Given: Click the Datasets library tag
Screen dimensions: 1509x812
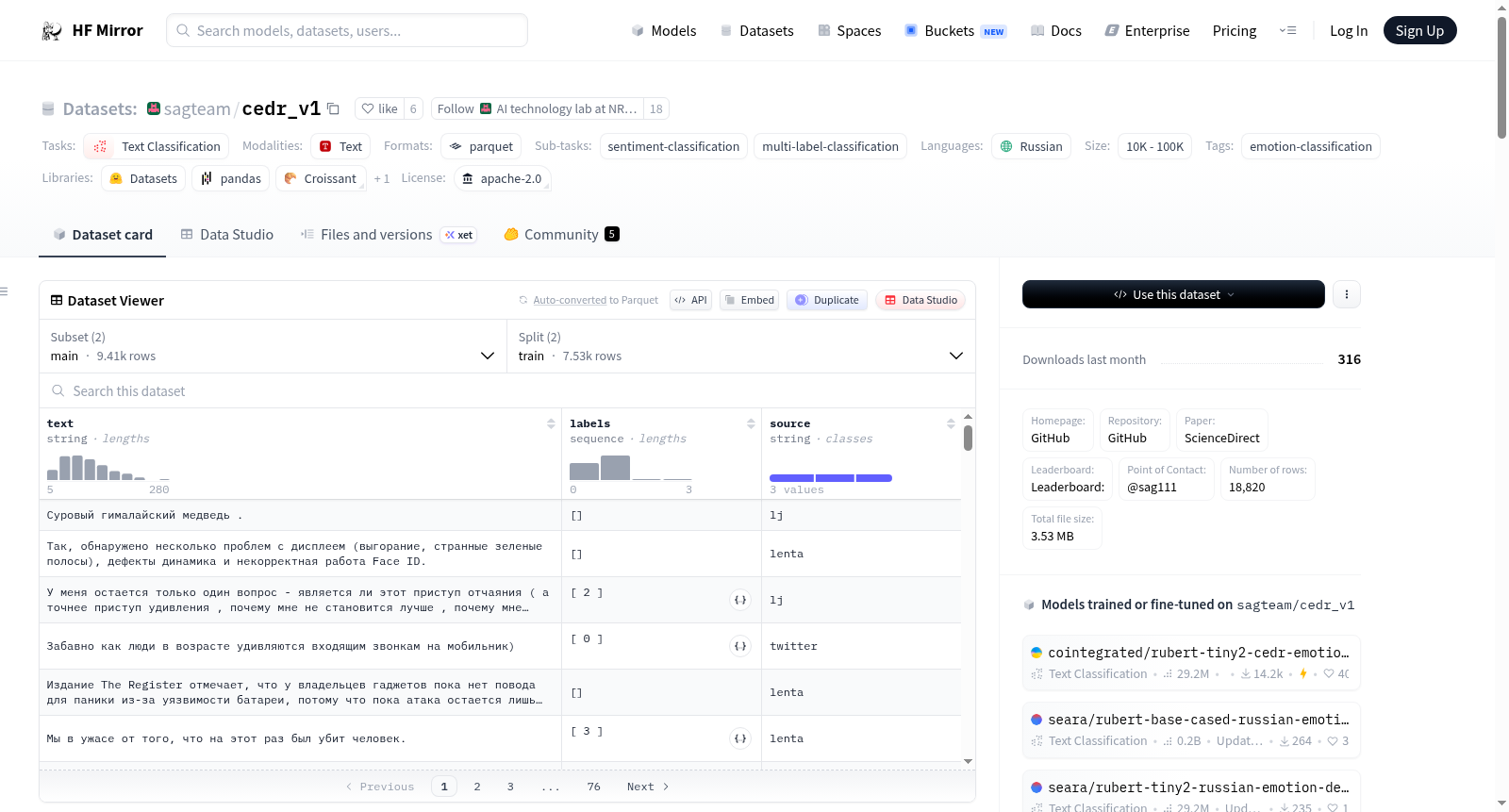Looking at the screenshot, I should point(143,178).
